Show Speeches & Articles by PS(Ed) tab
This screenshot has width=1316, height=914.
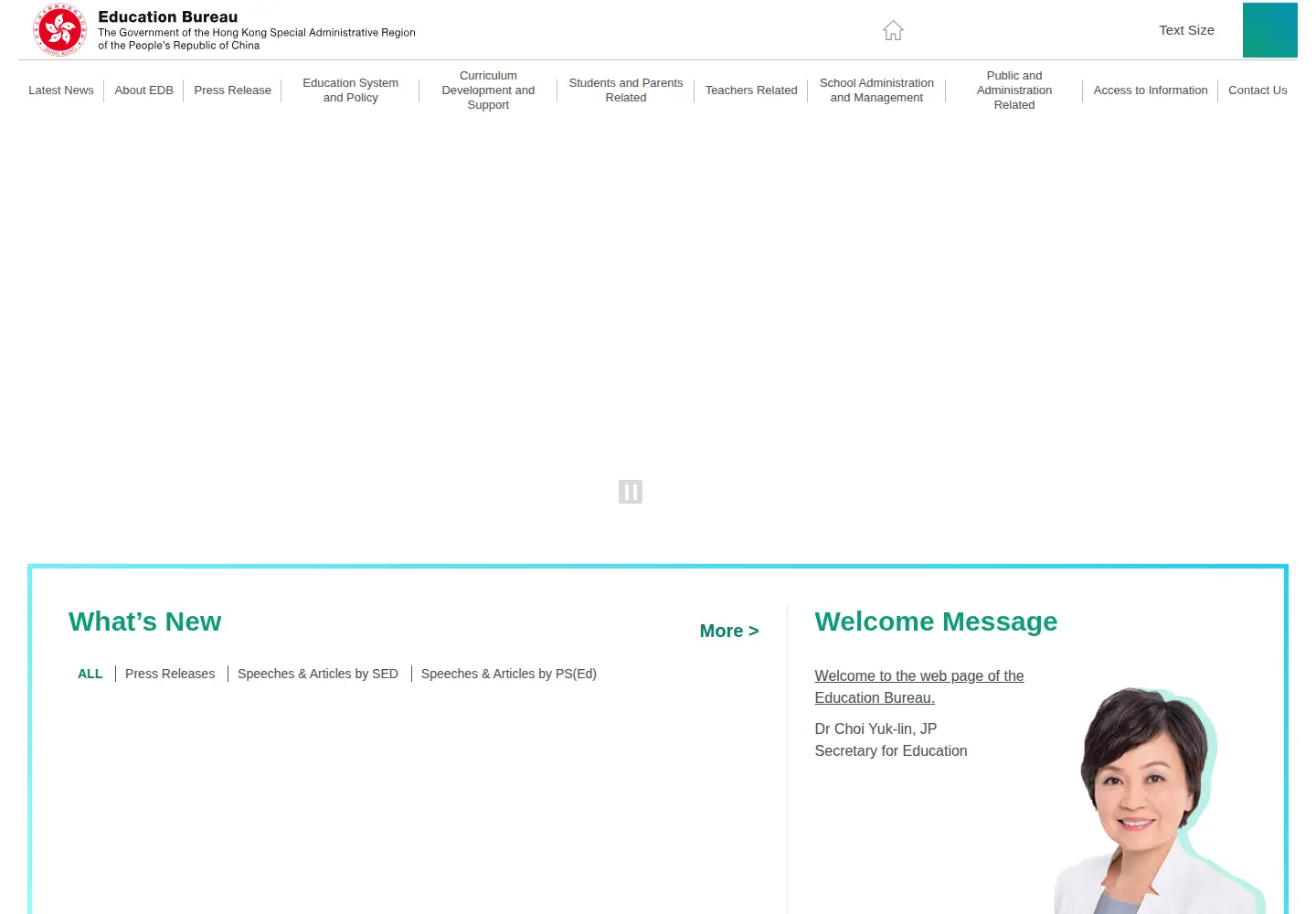click(x=509, y=674)
